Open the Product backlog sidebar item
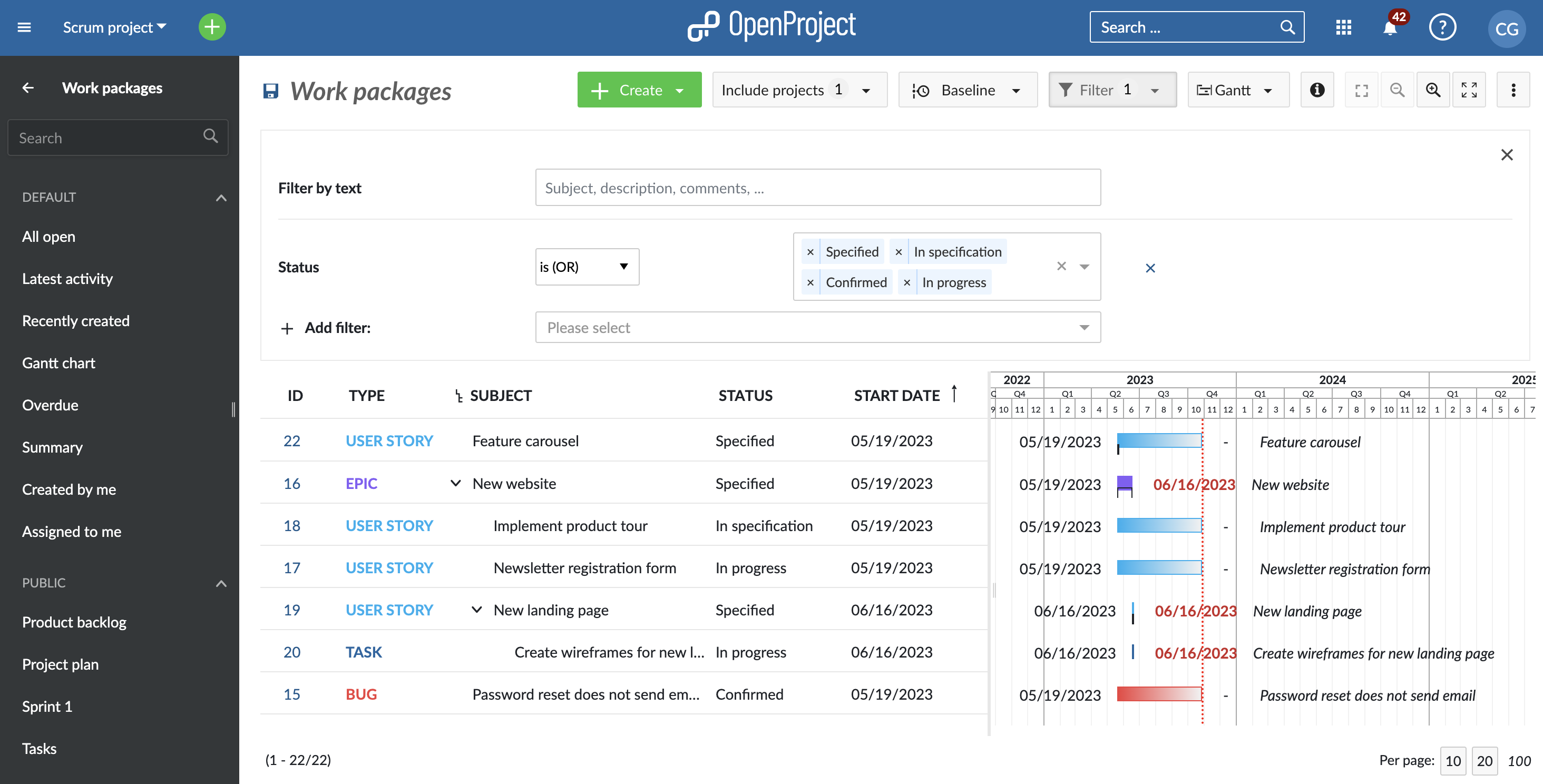This screenshot has width=1543, height=784. click(75, 622)
